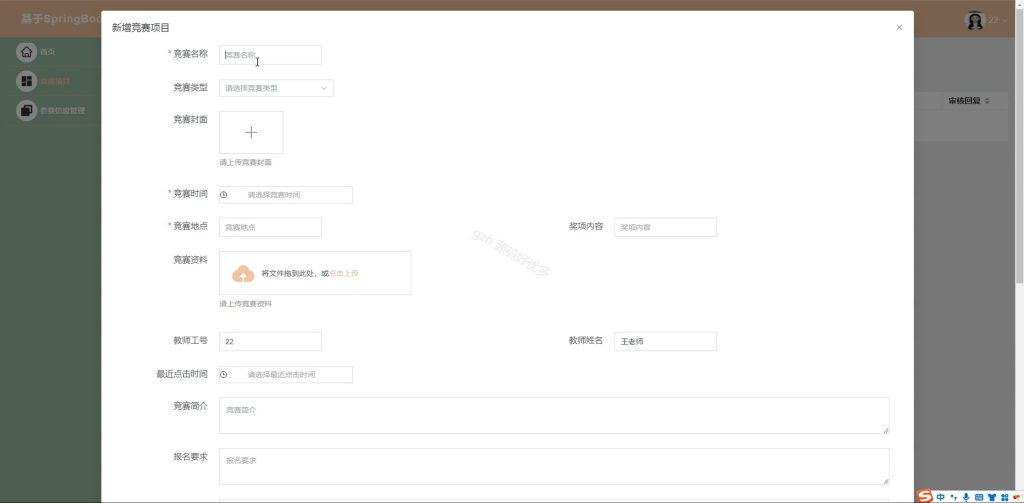The height and width of the screenshot is (503, 1024).
Task: Sort the table by the 审核回复 column arrows
Action: click(987, 101)
